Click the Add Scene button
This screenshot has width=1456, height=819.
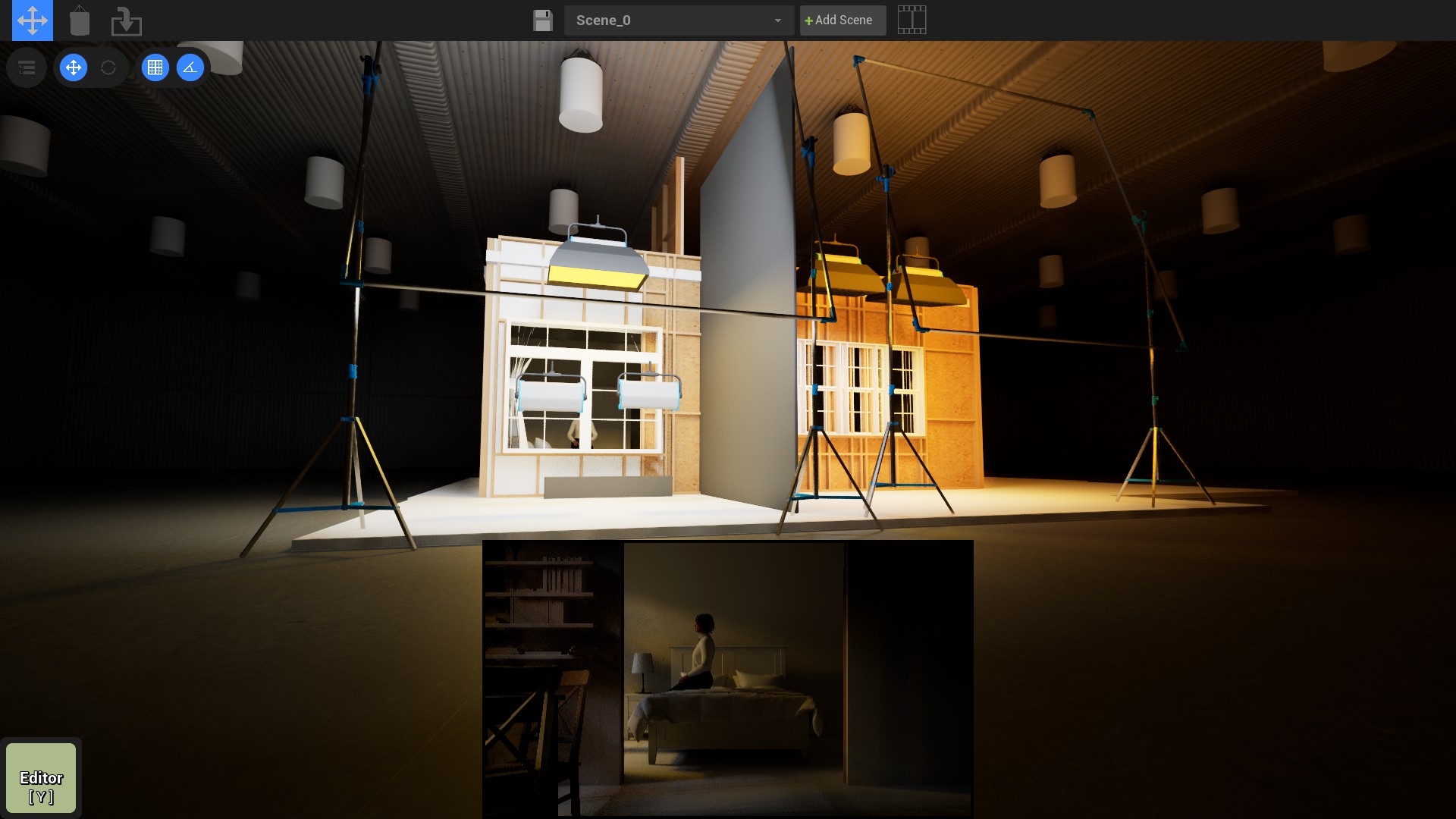[x=843, y=20]
